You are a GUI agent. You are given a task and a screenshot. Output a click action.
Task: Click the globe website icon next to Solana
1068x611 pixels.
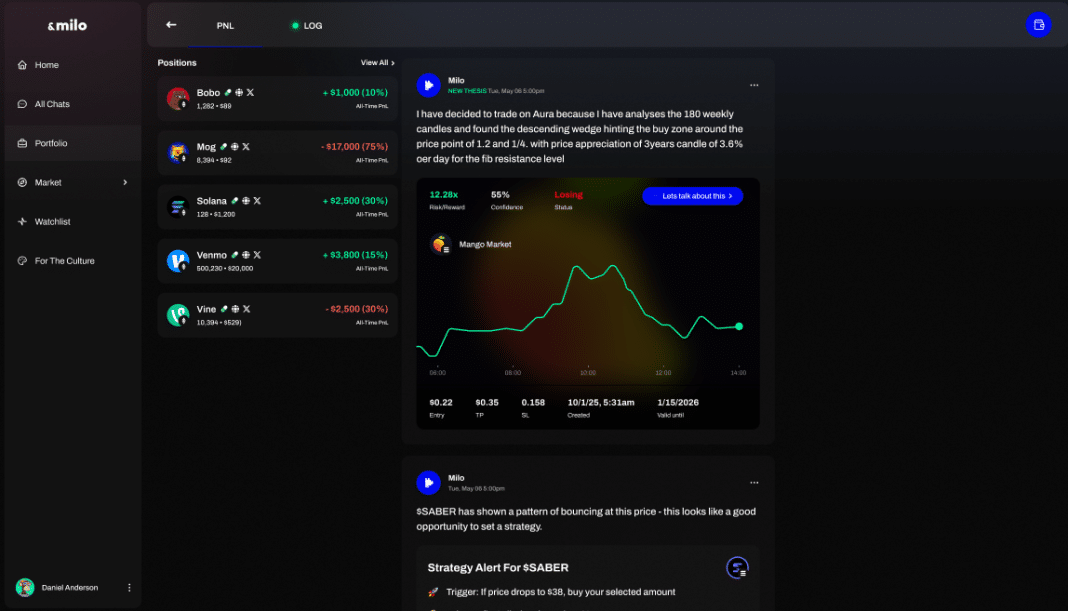[x=246, y=201]
